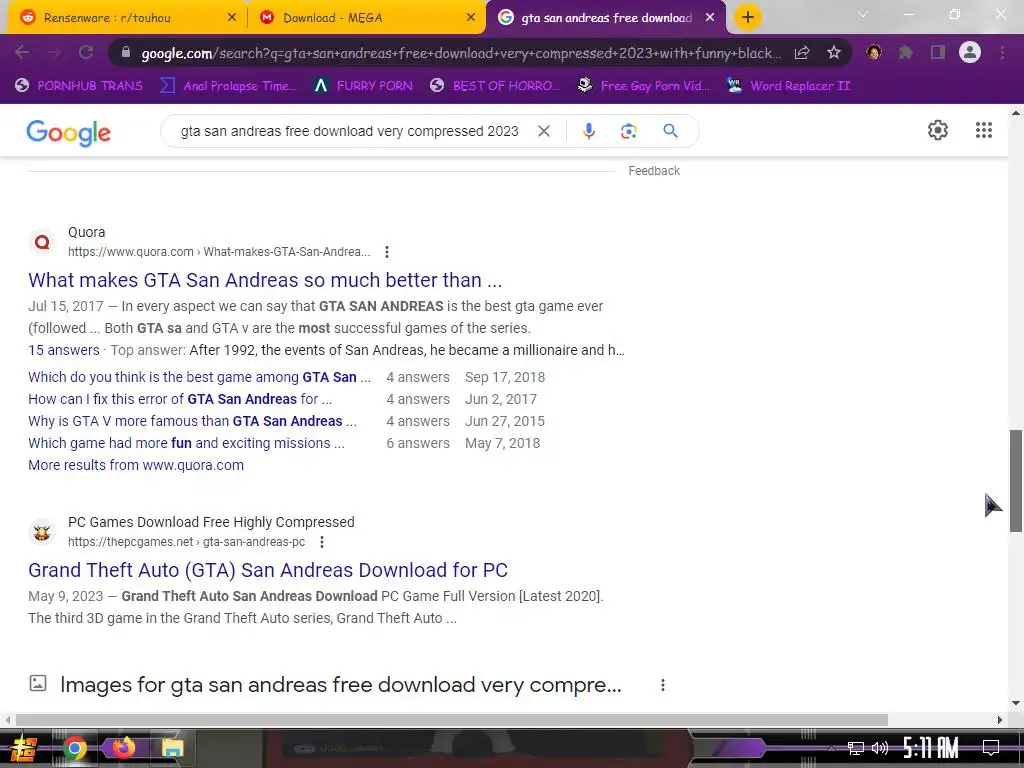The width and height of the screenshot is (1024, 768).
Task: Click the Quora site favicon
Action: pyautogui.click(x=42, y=242)
